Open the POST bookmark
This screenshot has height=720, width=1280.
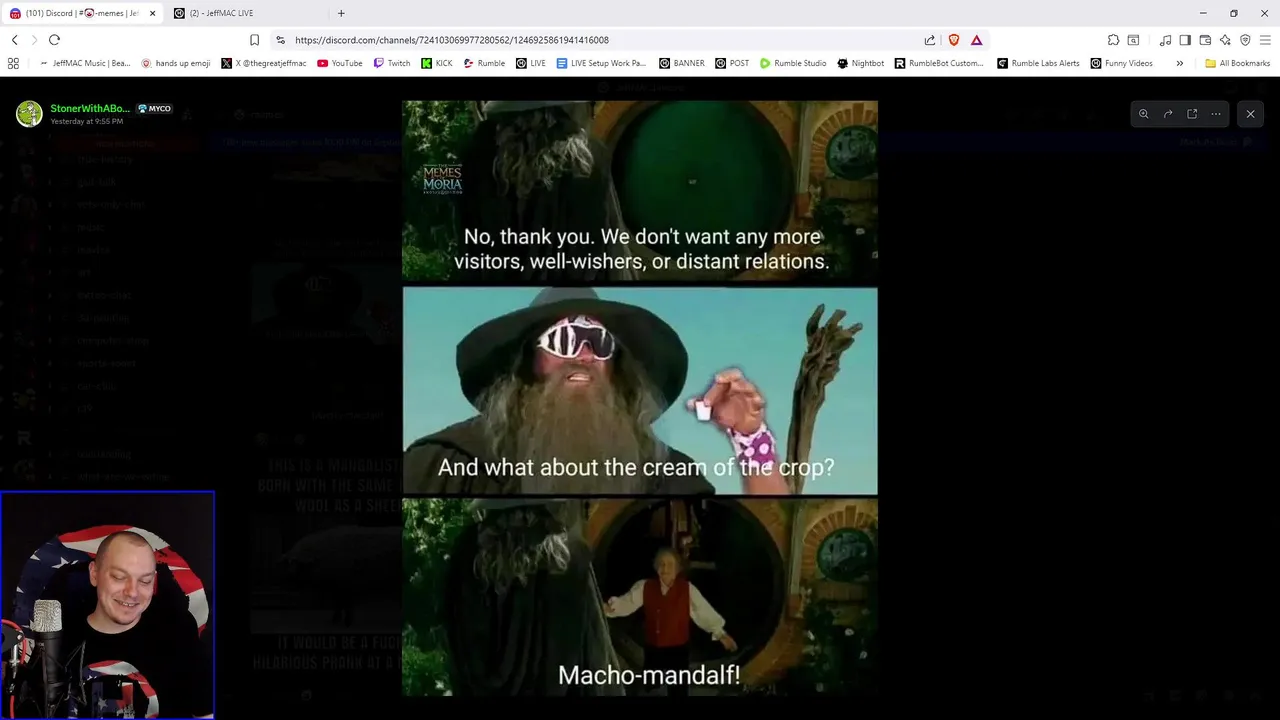click(x=732, y=63)
